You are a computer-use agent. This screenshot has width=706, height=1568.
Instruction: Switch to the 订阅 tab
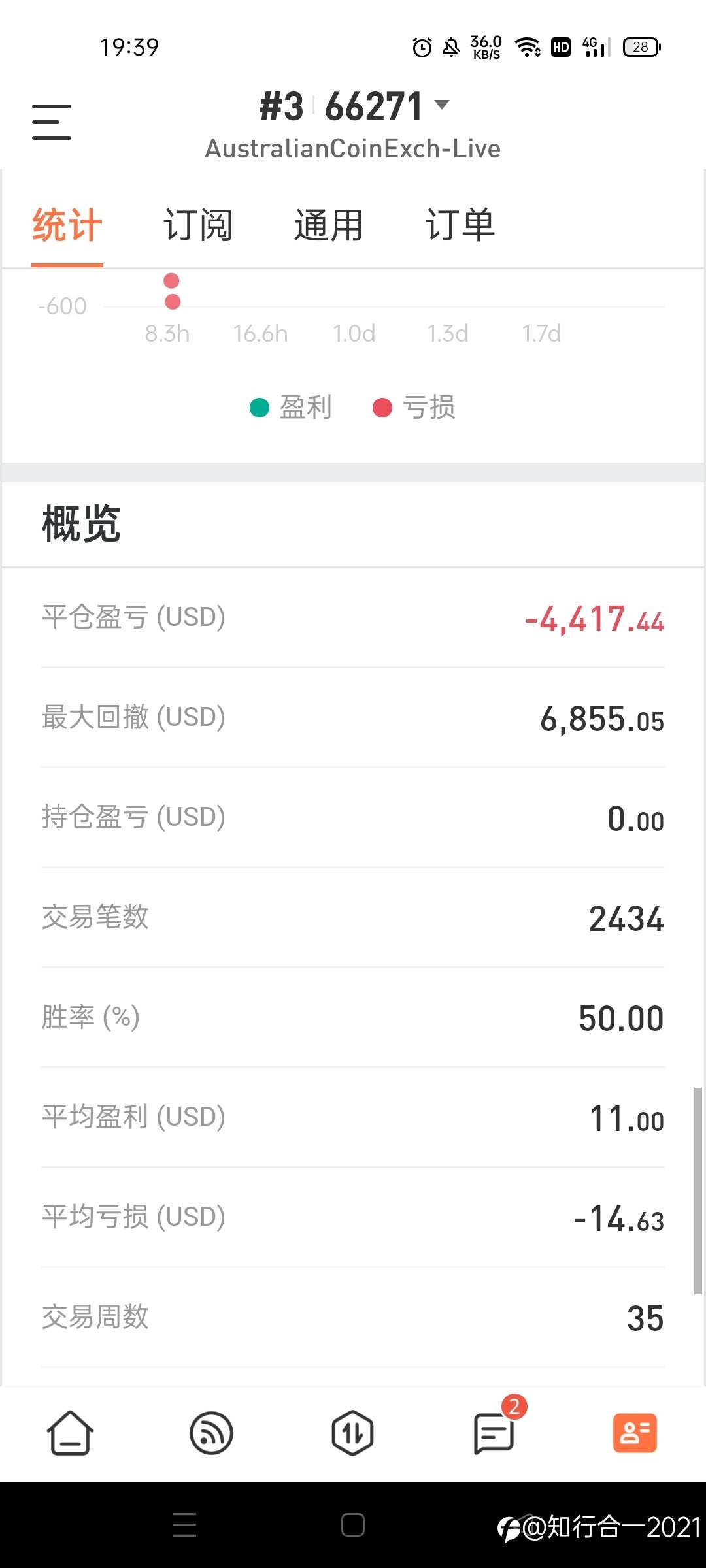pos(198,225)
